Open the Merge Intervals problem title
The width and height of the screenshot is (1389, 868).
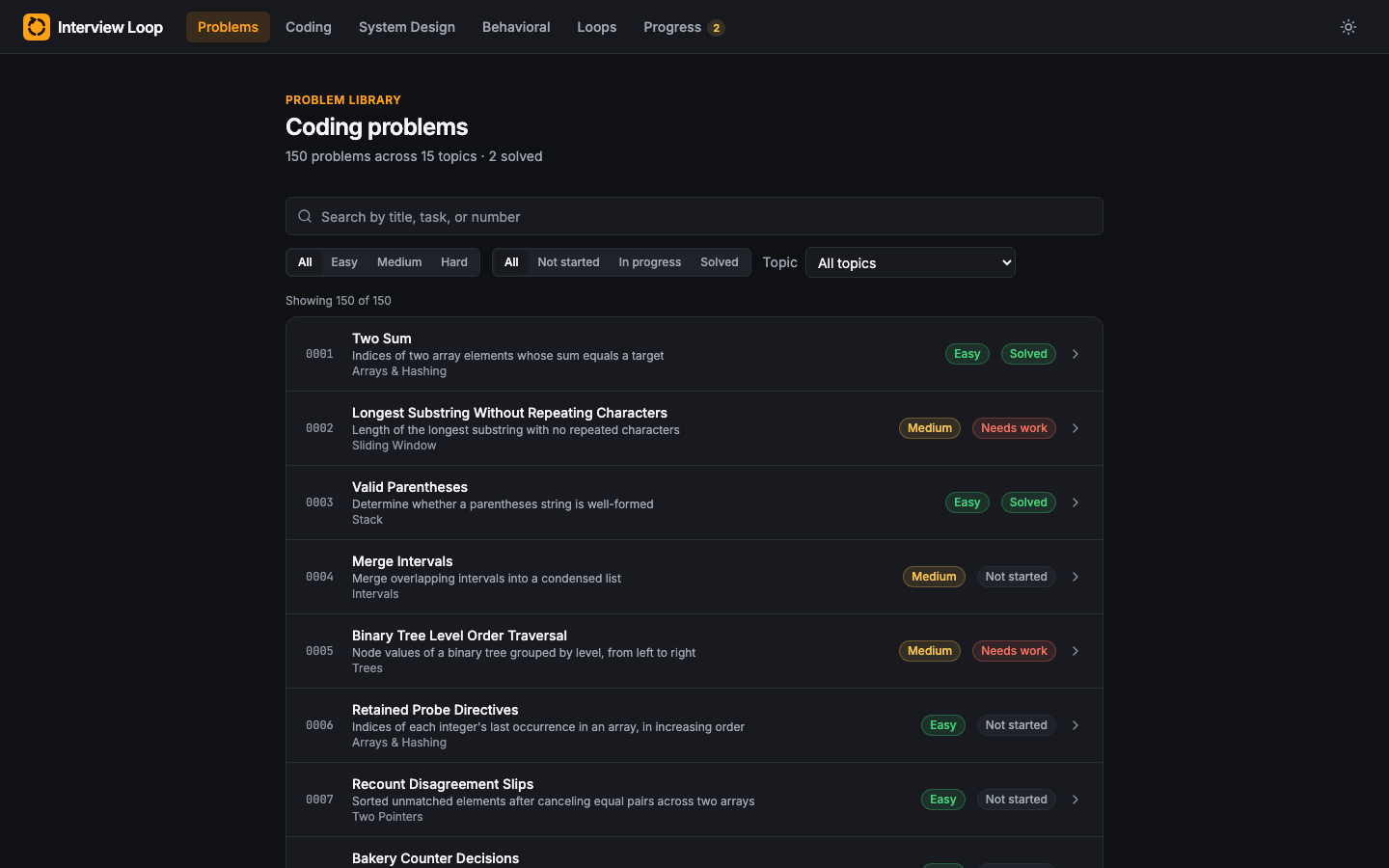[x=402, y=561]
